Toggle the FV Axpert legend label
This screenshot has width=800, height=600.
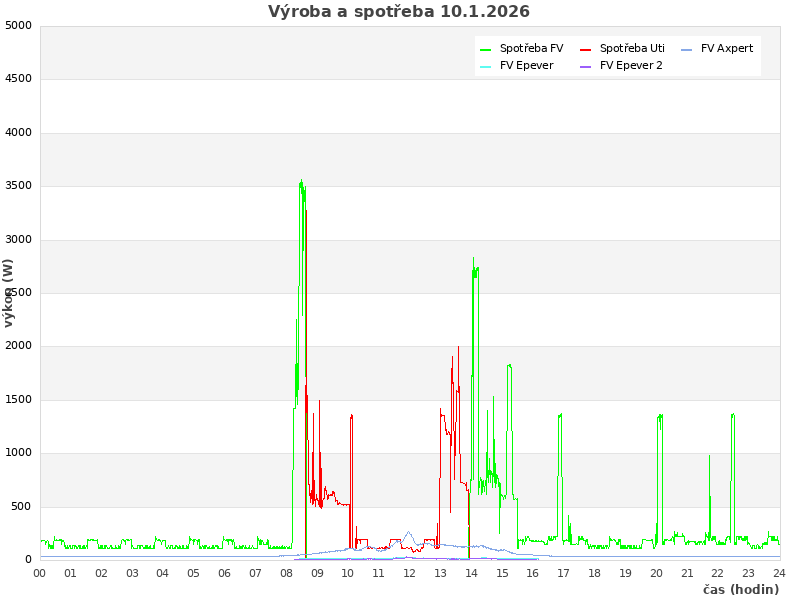[x=727, y=49]
